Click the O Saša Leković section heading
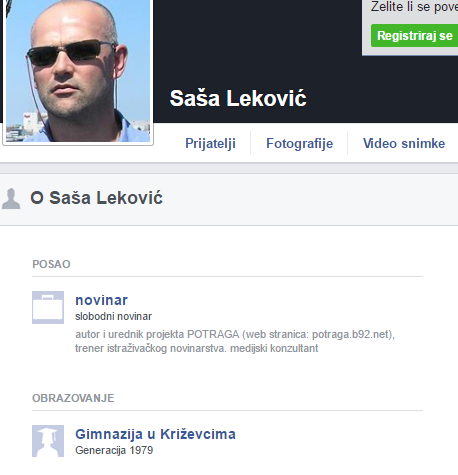The height and width of the screenshot is (475, 458). (x=96, y=198)
